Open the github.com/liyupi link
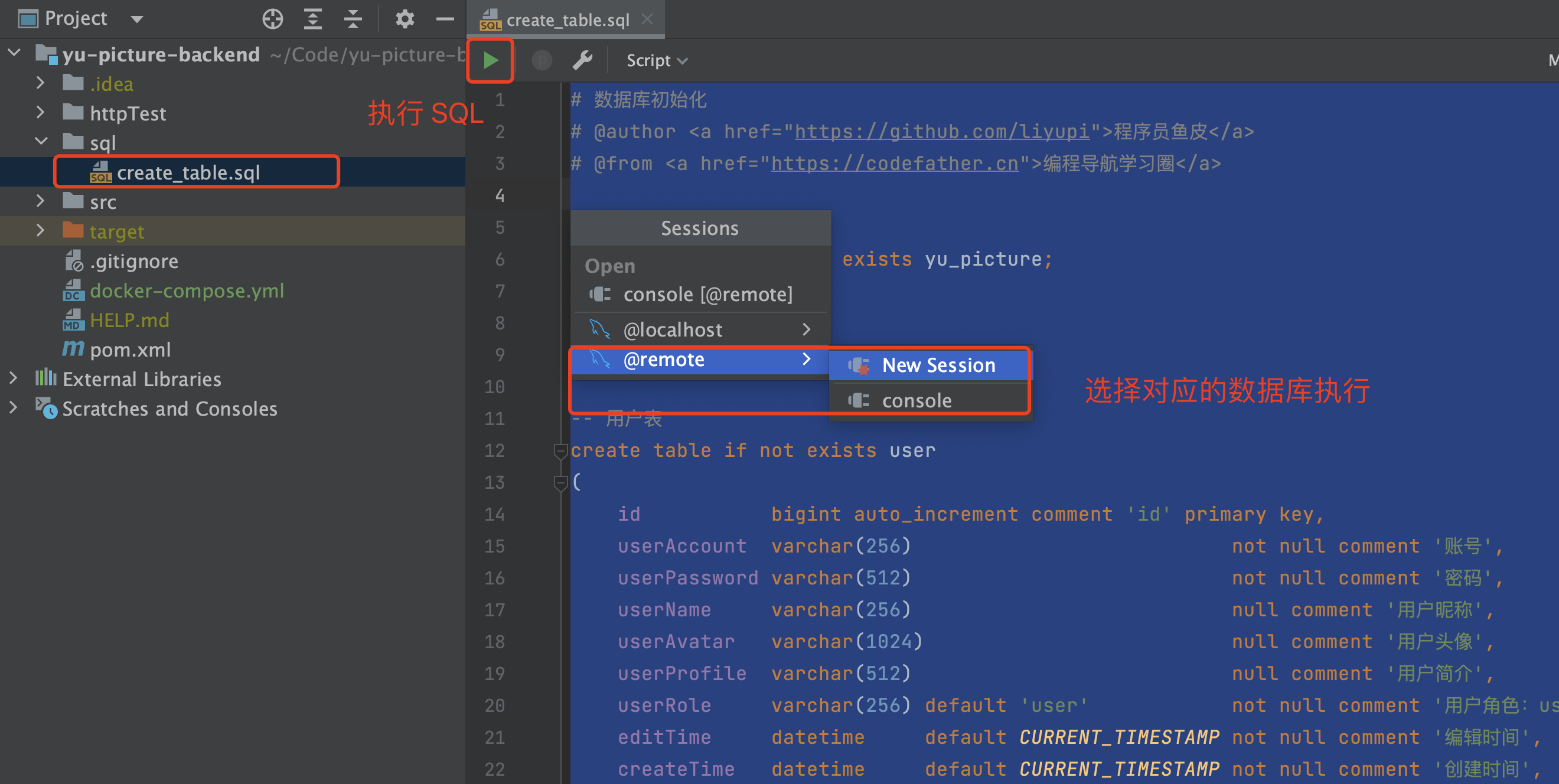 coord(941,132)
